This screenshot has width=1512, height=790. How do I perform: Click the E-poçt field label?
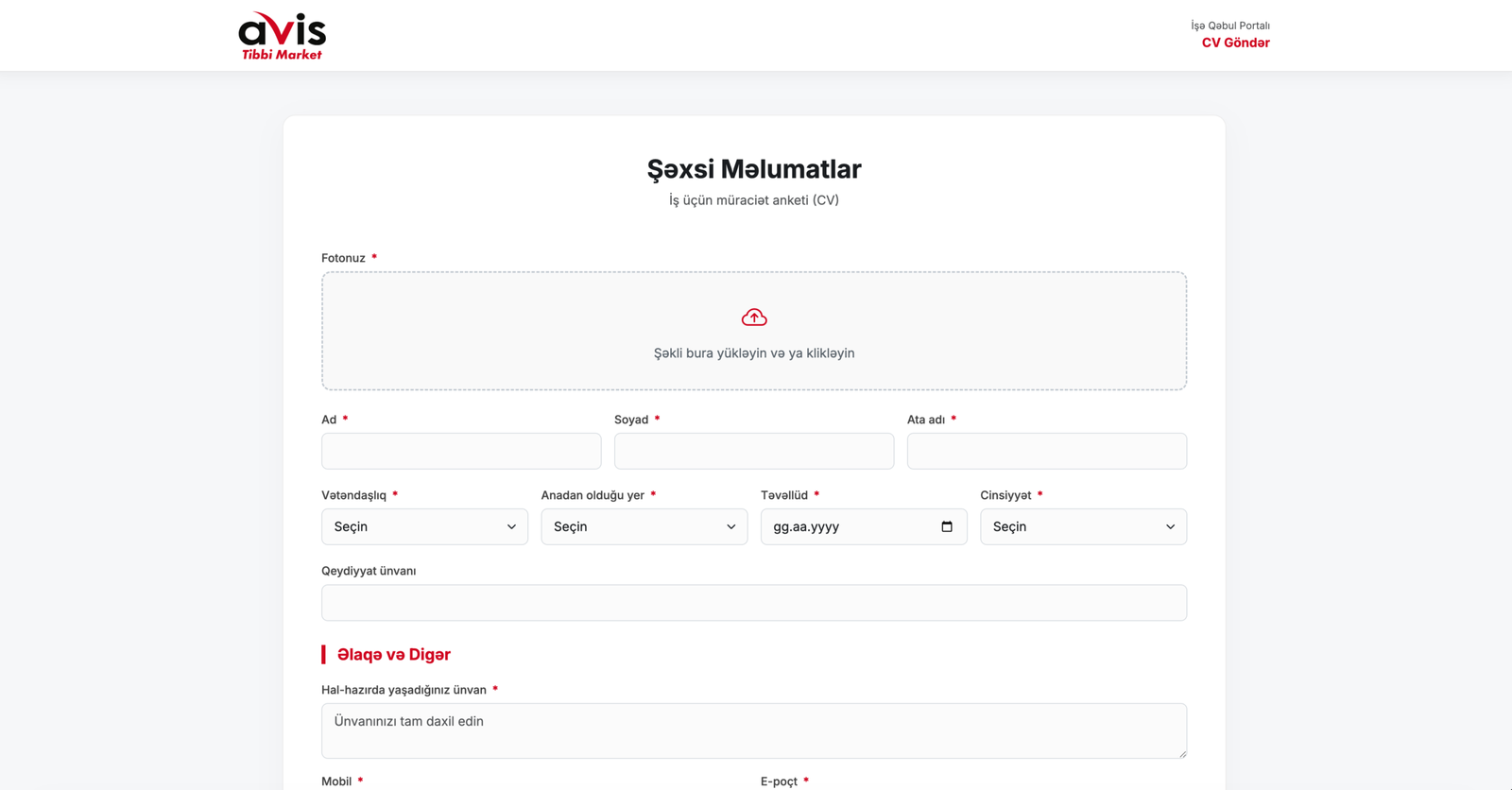tap(779, 781)
